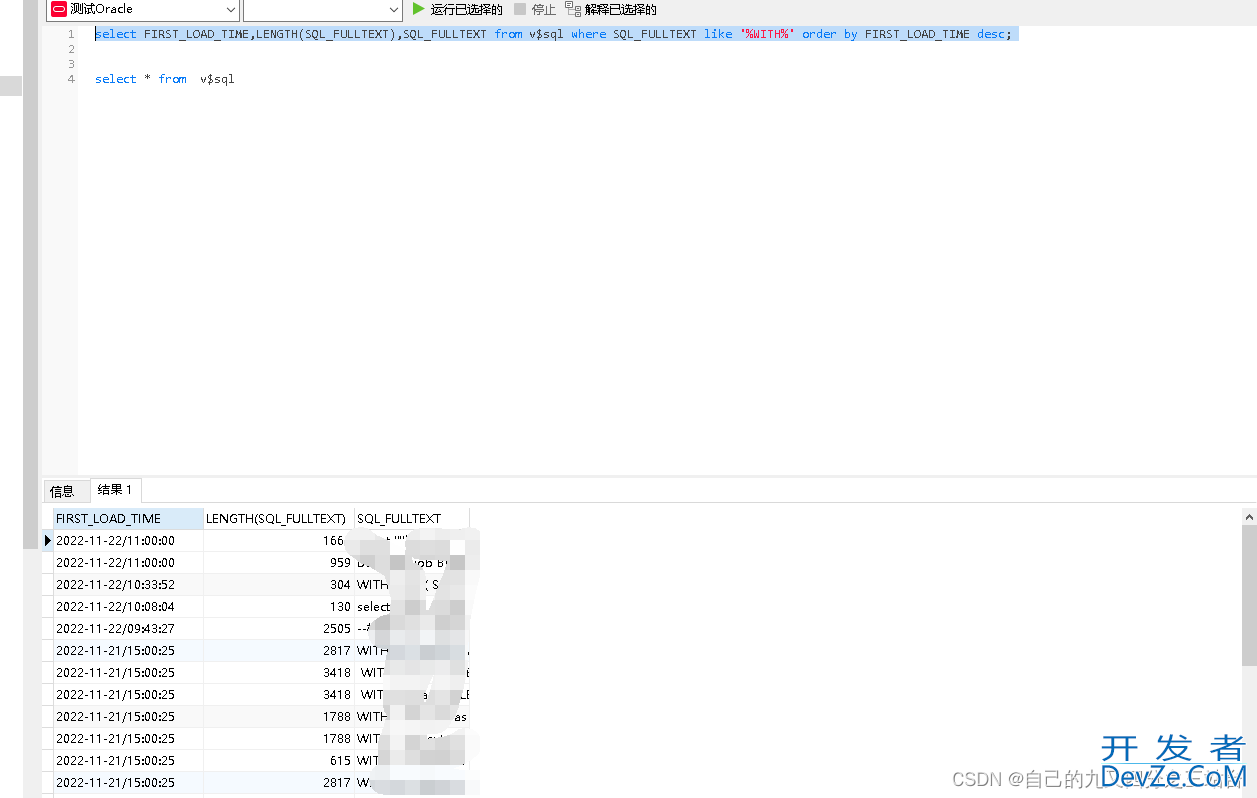Click the green Run Selected play icon
1257x798 pixels.
[x=419, y=9]
